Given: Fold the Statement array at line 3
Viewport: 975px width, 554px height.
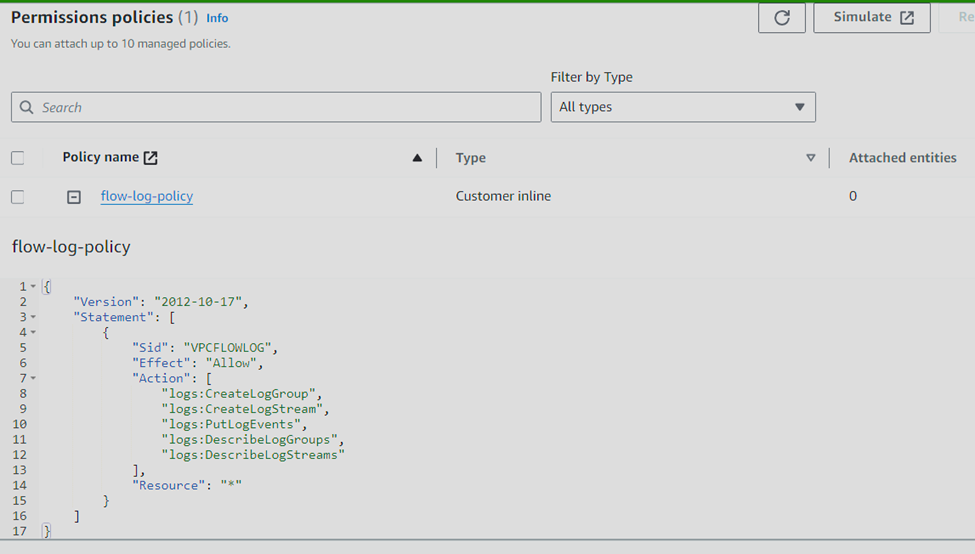Looking at the screenshot, I should click(x=34, y=317).
